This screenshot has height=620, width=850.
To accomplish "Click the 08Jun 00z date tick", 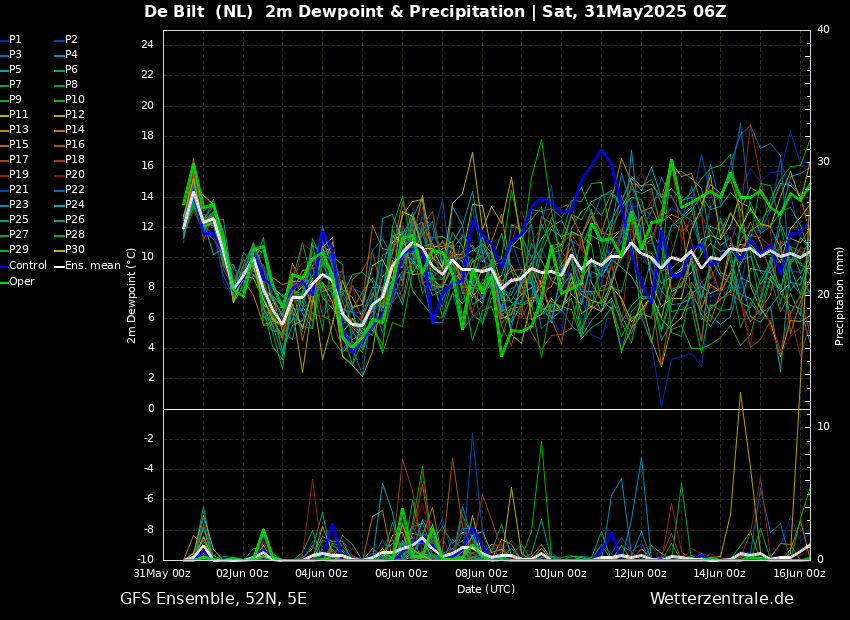I will tap(481, 573).
